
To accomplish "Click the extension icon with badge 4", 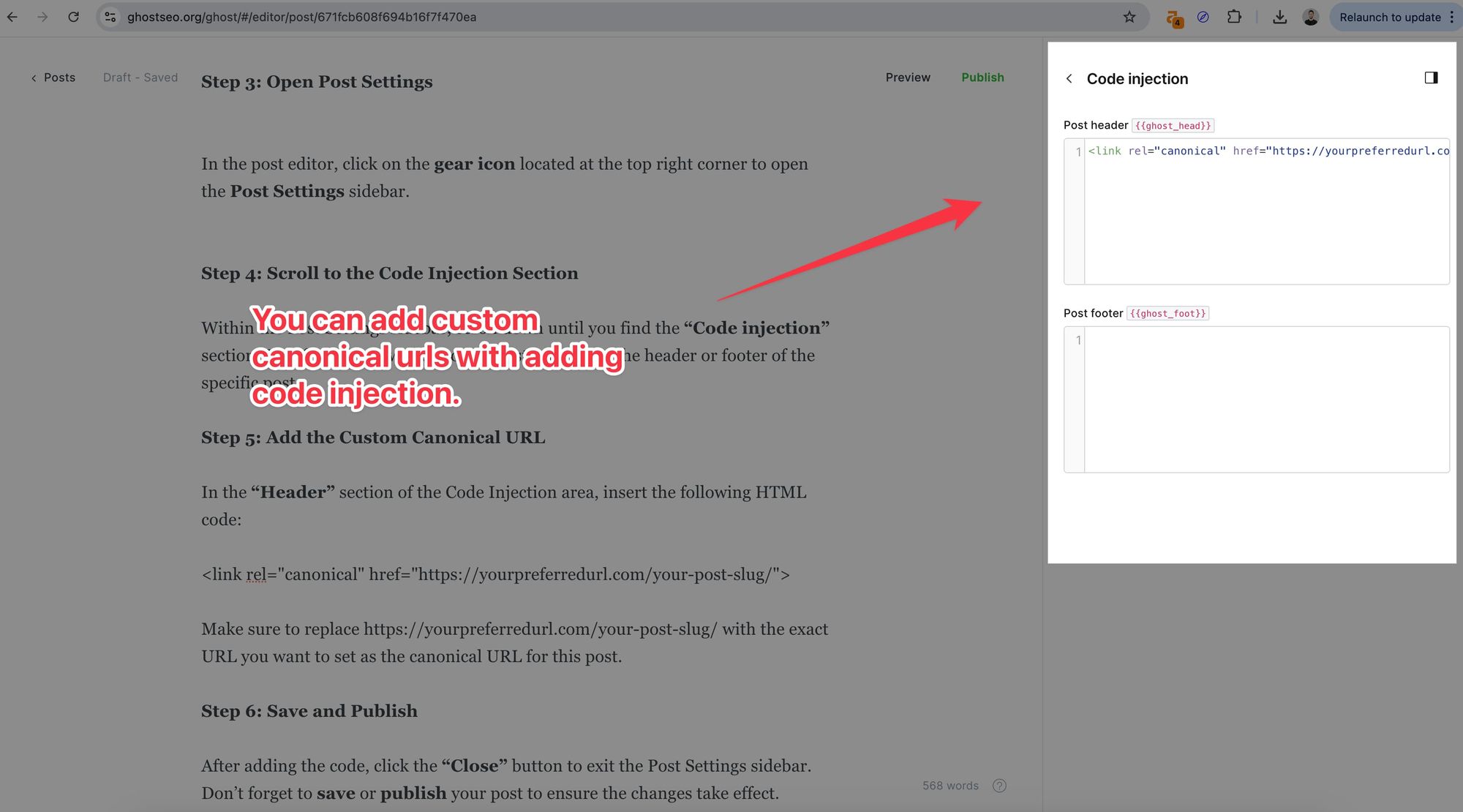I will click(1174, 18).
